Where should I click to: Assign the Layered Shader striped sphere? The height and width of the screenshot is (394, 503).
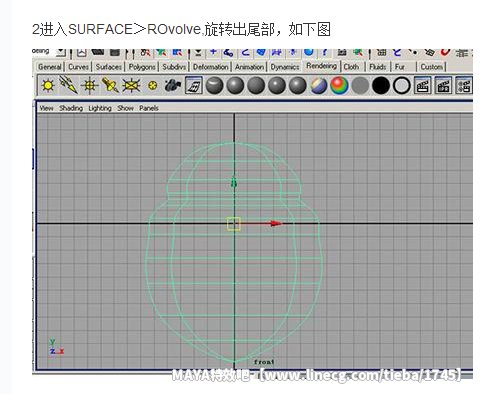coord(319,85)
